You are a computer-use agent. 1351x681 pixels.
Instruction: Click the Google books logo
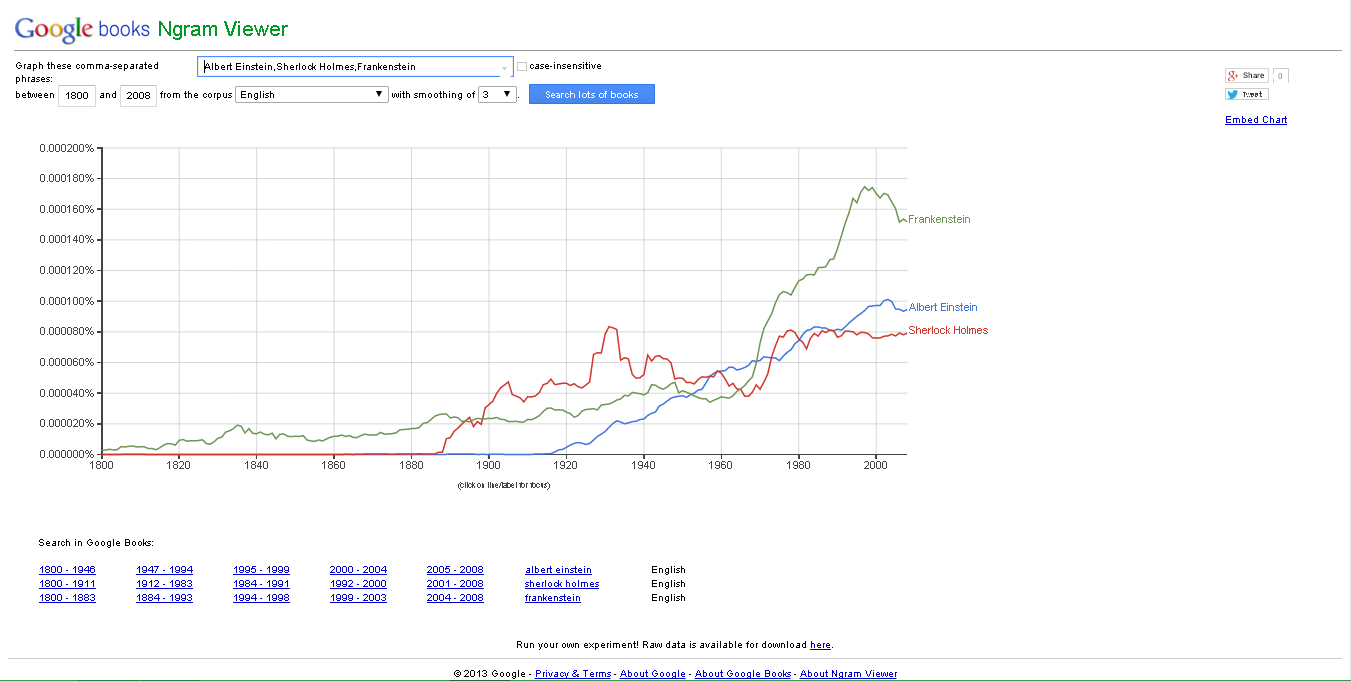82,29
